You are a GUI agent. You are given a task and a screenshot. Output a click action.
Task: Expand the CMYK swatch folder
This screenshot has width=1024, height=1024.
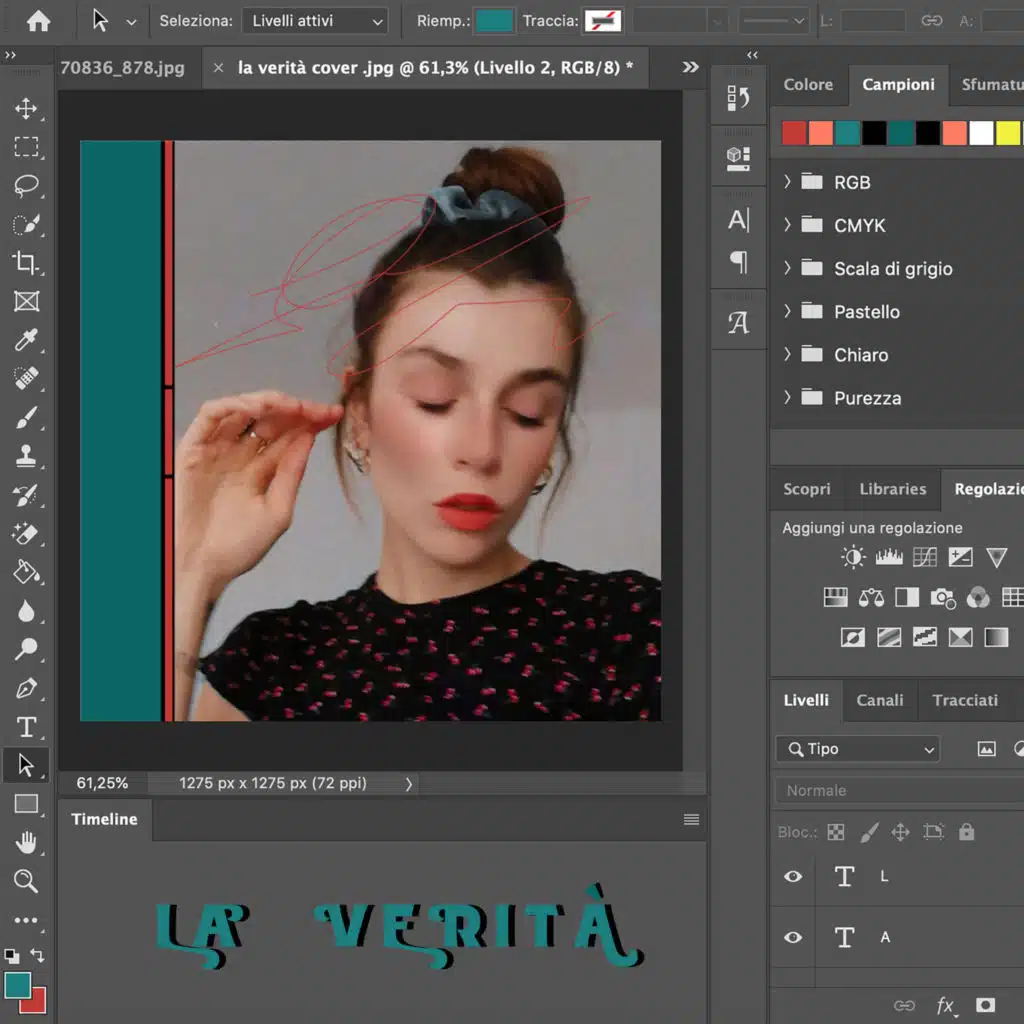click(x=788, y=225)
